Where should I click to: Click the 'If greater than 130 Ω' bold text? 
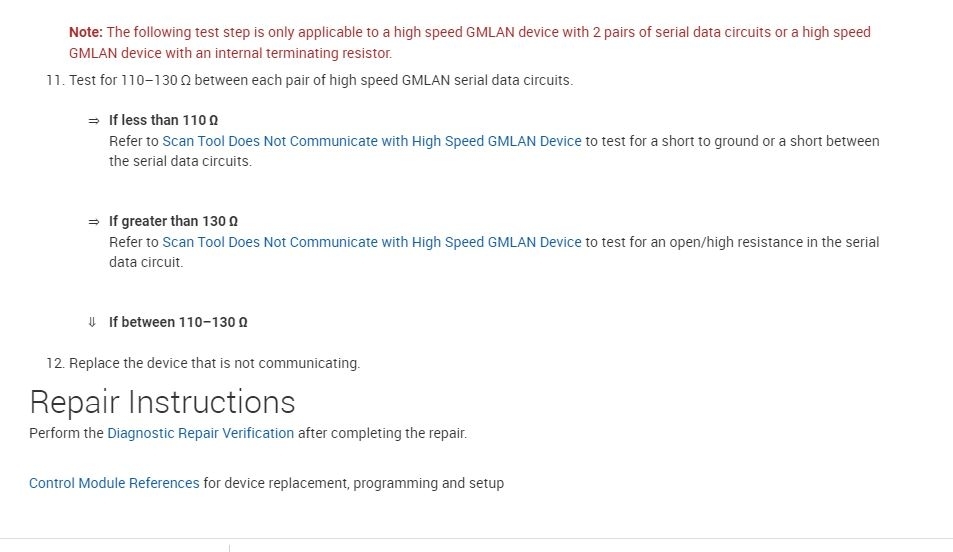click(173, 221)
